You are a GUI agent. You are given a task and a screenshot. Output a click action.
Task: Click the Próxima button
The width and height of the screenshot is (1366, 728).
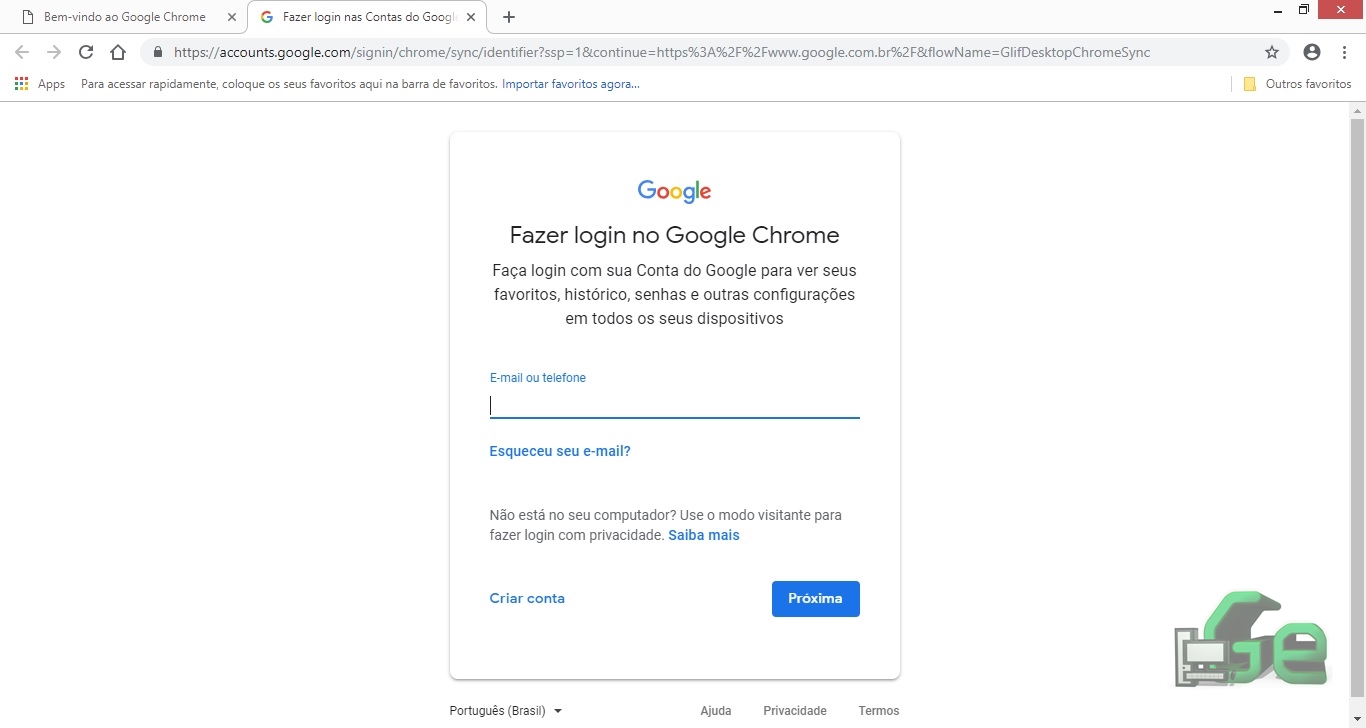tap(815, 599)
